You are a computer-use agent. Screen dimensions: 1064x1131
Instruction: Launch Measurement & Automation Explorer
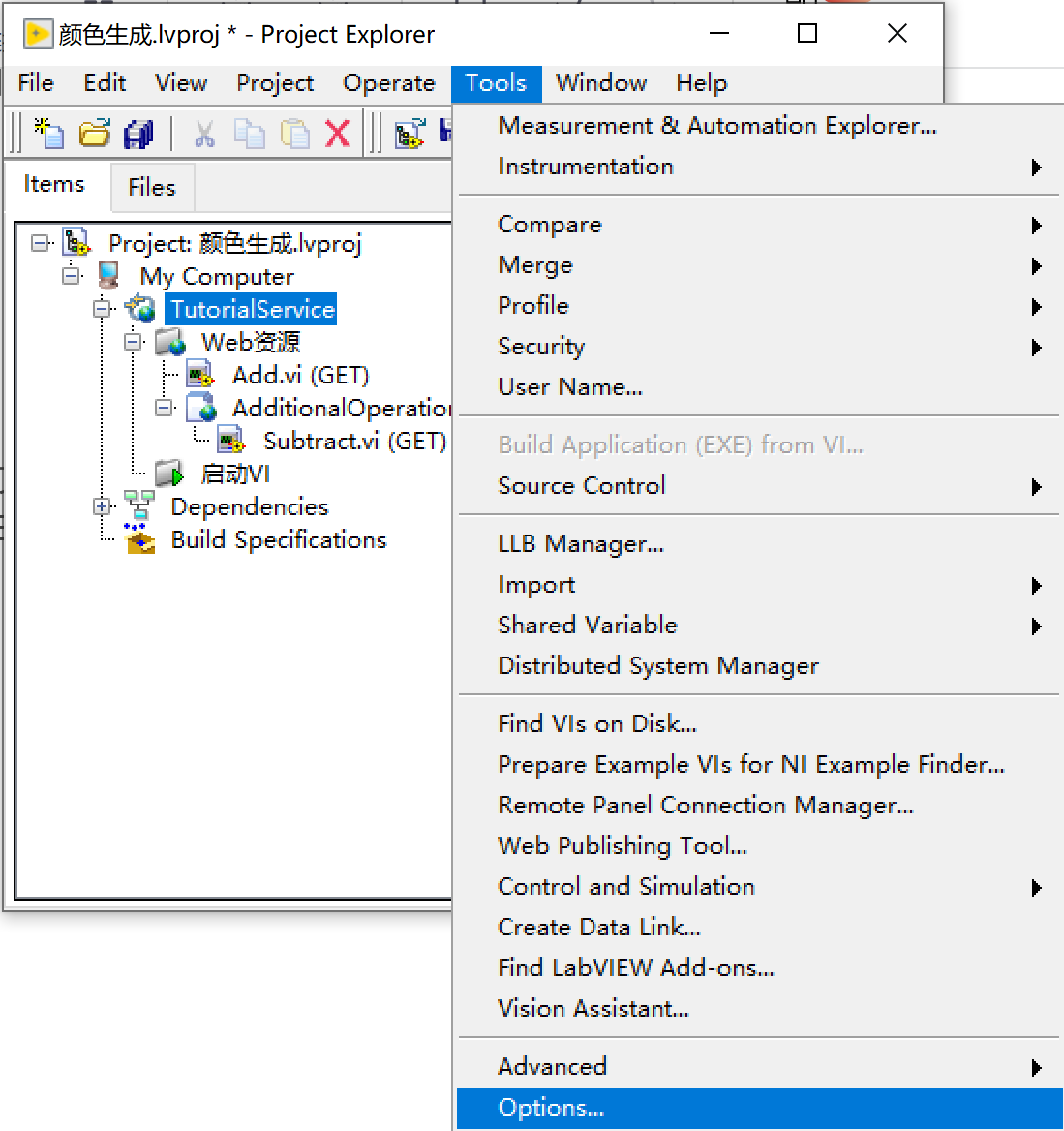(x=716, y=125)
